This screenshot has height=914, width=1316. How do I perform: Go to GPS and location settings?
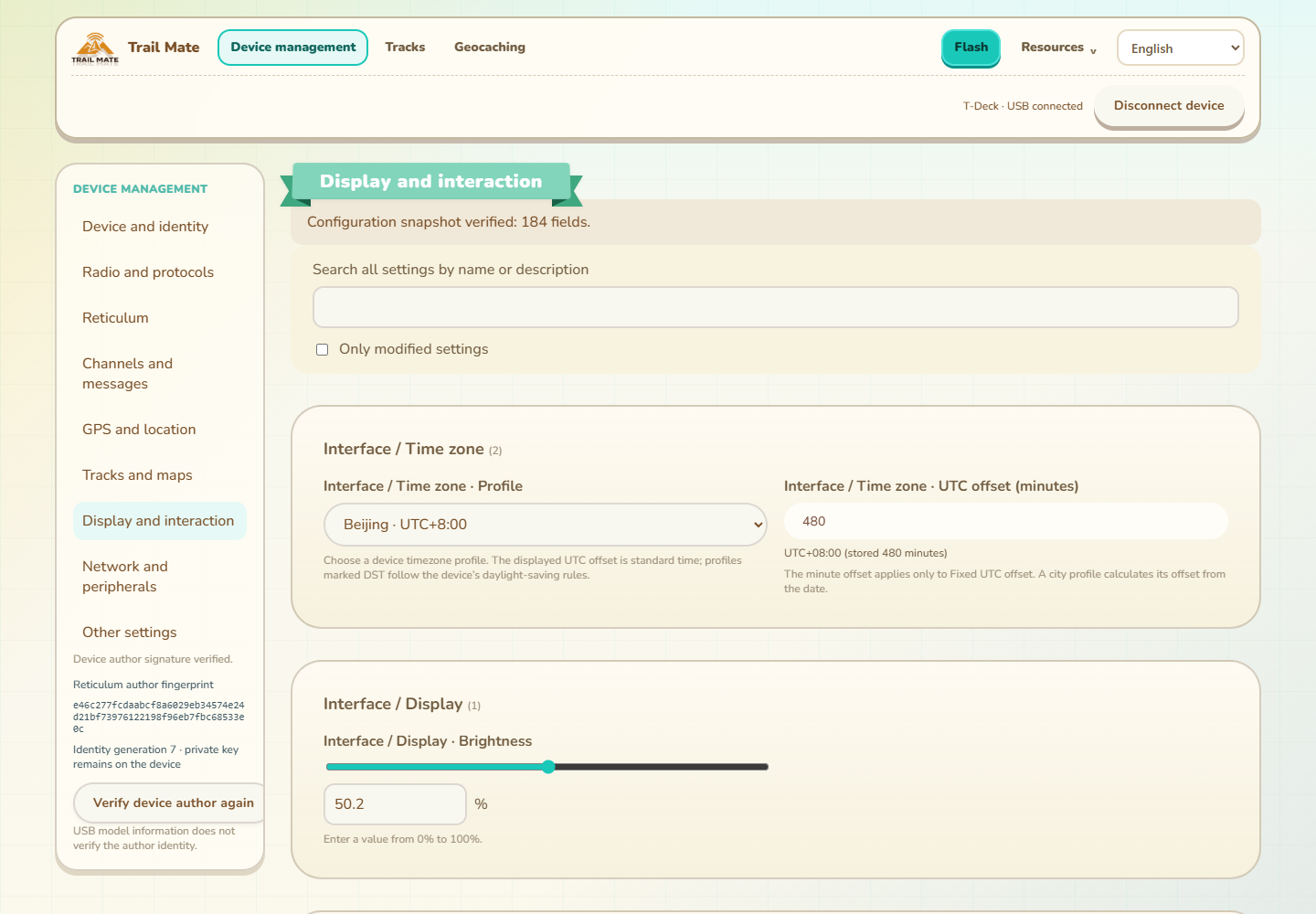(x=160, y=430)
